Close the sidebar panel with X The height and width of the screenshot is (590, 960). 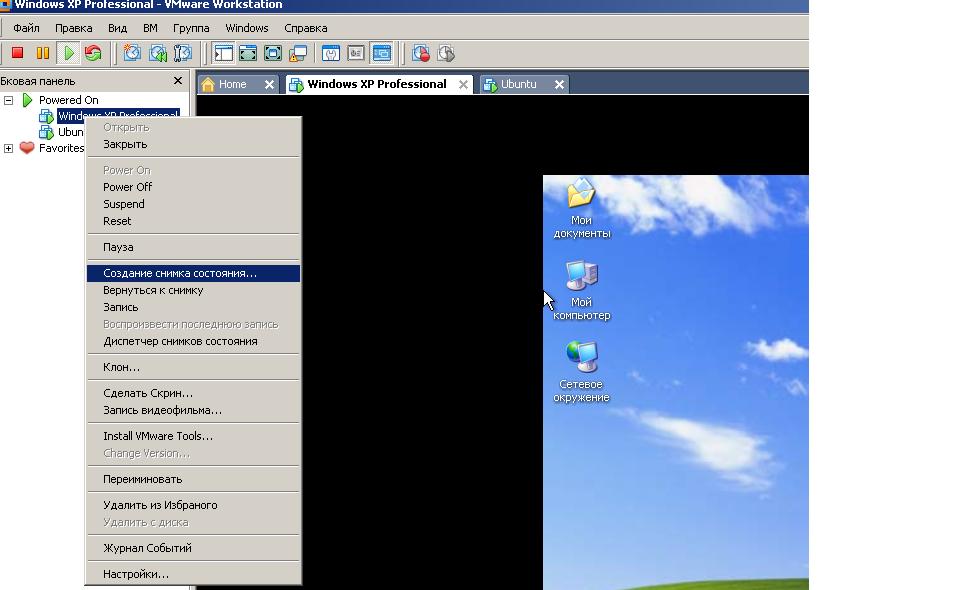178,81
